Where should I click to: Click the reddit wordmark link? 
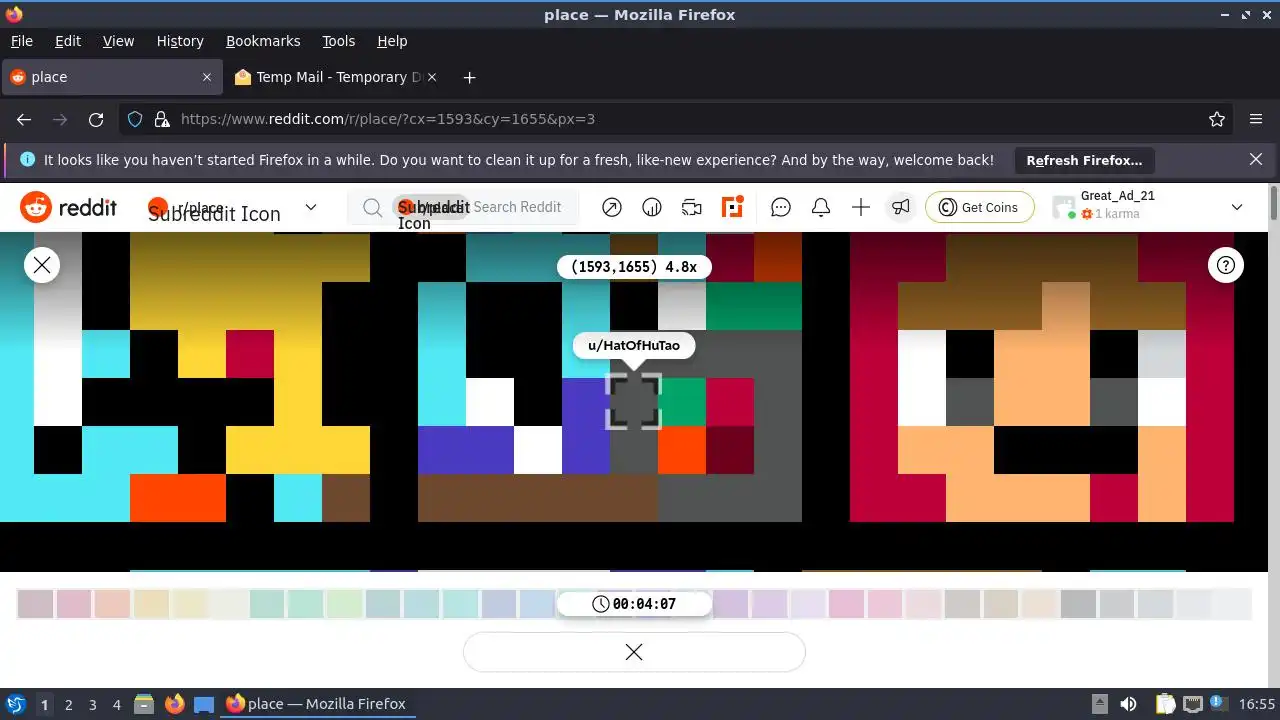pos(88,207)
